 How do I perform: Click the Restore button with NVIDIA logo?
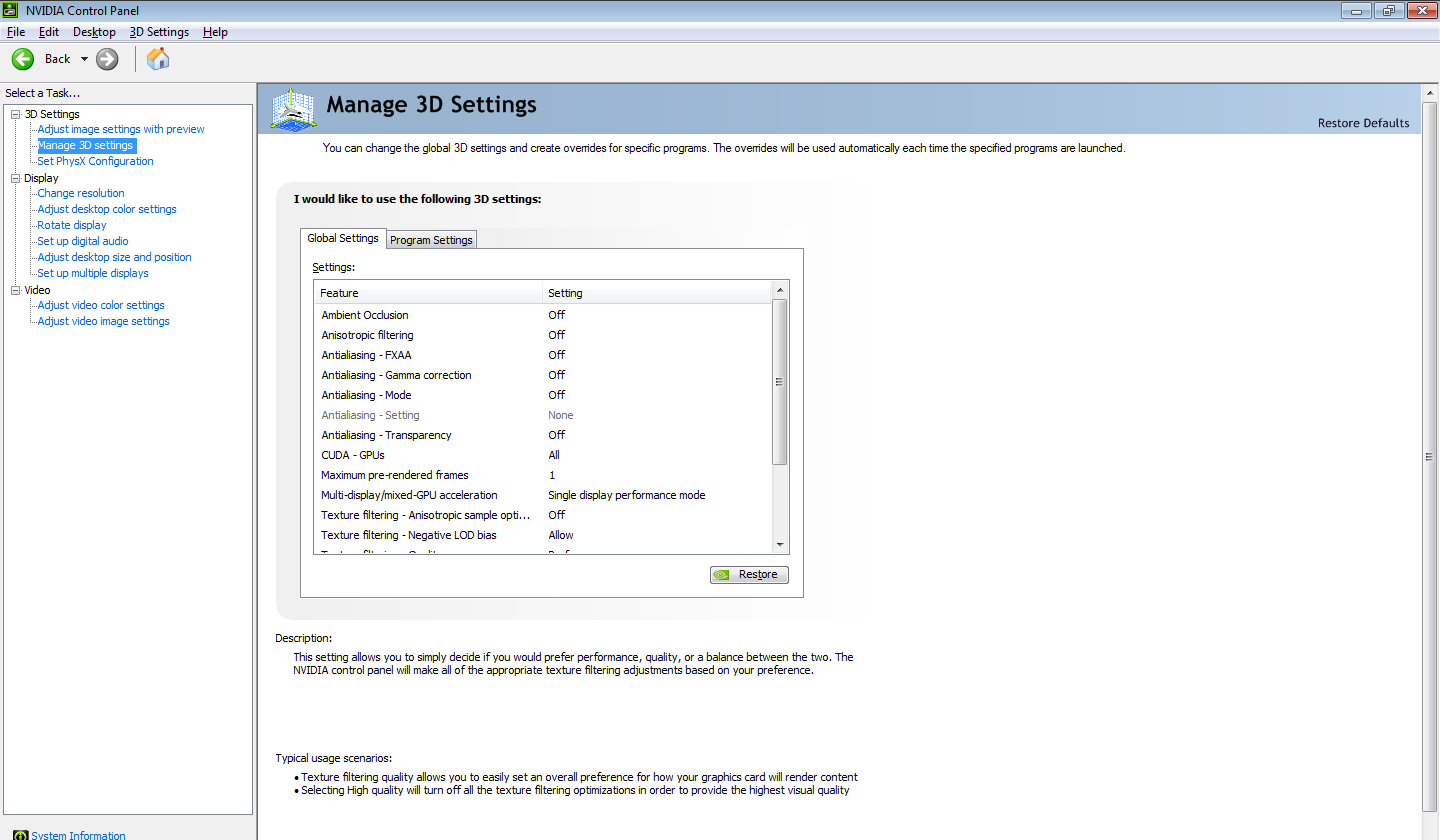[749, 575]
